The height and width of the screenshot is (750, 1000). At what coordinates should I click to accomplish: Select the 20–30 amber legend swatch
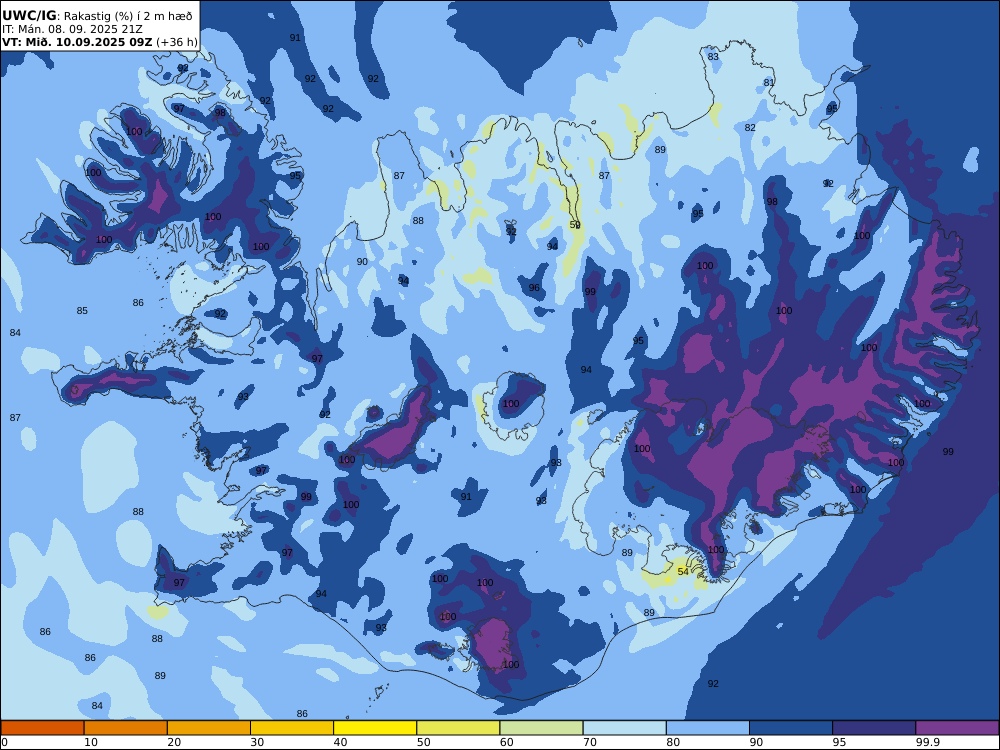pos(209,728)
